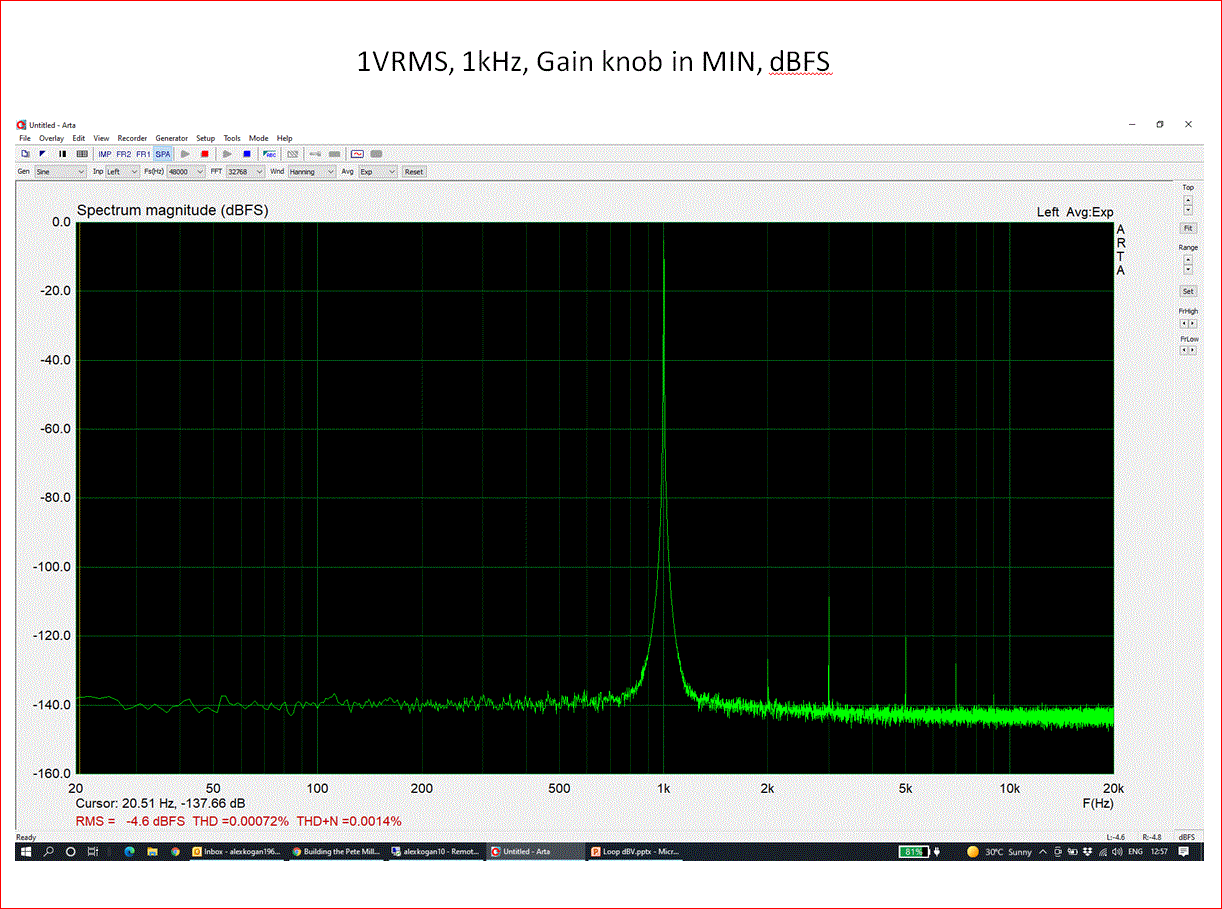This screenshot has width=1222, height=909.
Task: Open the notification center icon
Action: click(x=1184, y=852)
